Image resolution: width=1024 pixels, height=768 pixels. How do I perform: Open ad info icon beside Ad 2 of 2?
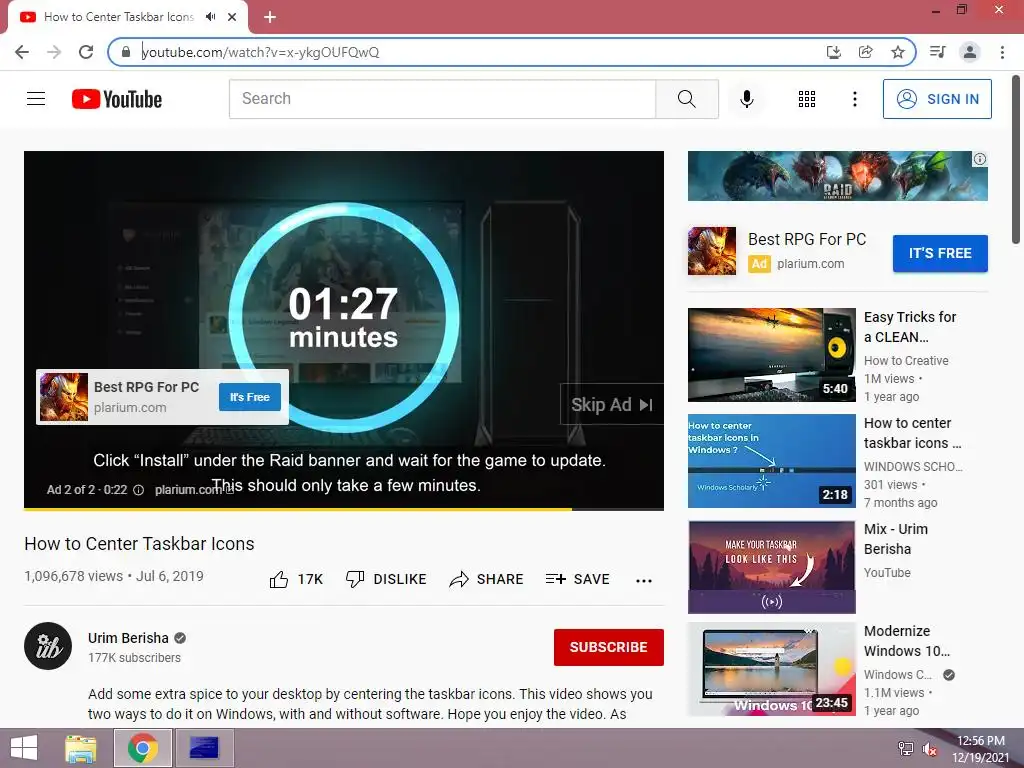pyautogui.click(x=138, y=490)
